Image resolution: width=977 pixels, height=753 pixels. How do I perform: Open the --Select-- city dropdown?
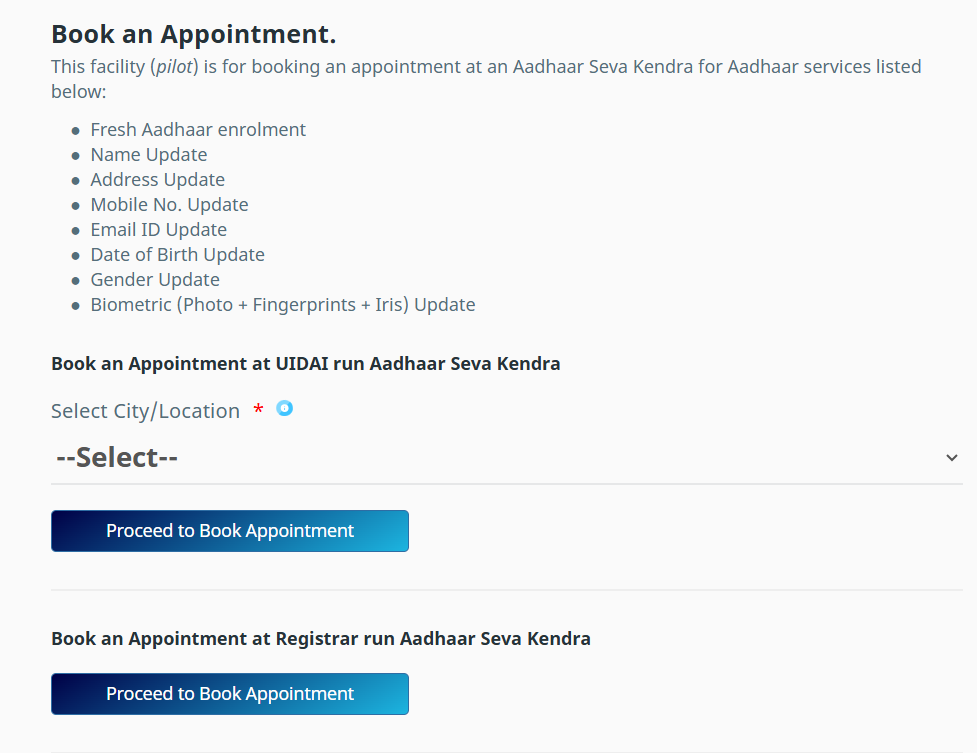pyautogui.click(x=507, y=458)
